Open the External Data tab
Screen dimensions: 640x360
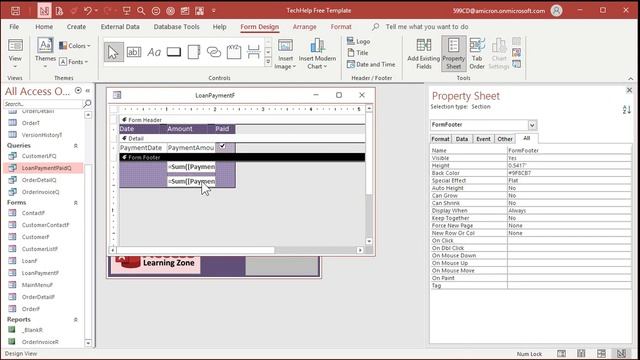point(120,27)
